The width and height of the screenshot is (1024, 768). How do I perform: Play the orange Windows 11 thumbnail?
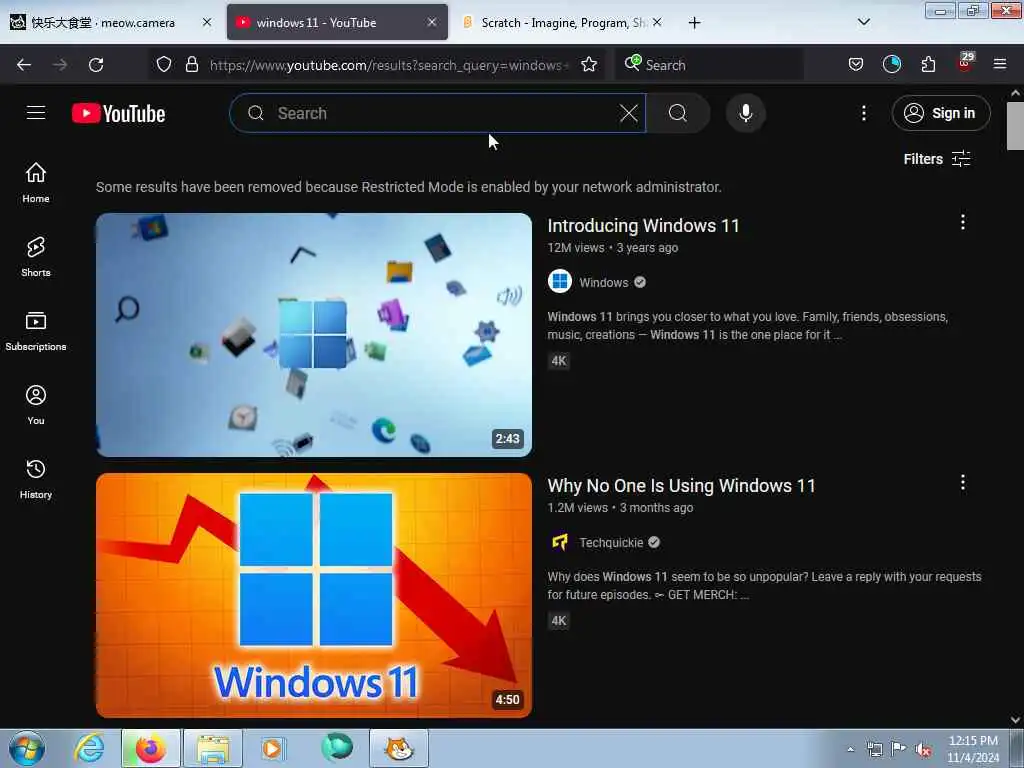(x=313, y=595)
